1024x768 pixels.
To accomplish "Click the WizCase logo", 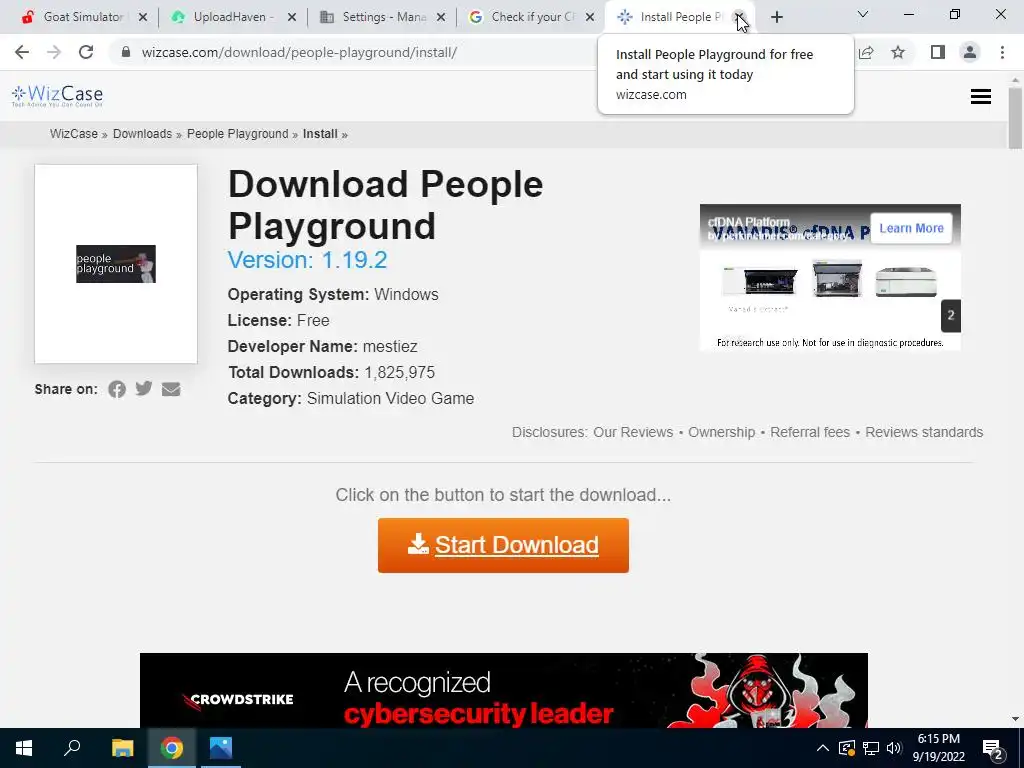I will point(57,96).
